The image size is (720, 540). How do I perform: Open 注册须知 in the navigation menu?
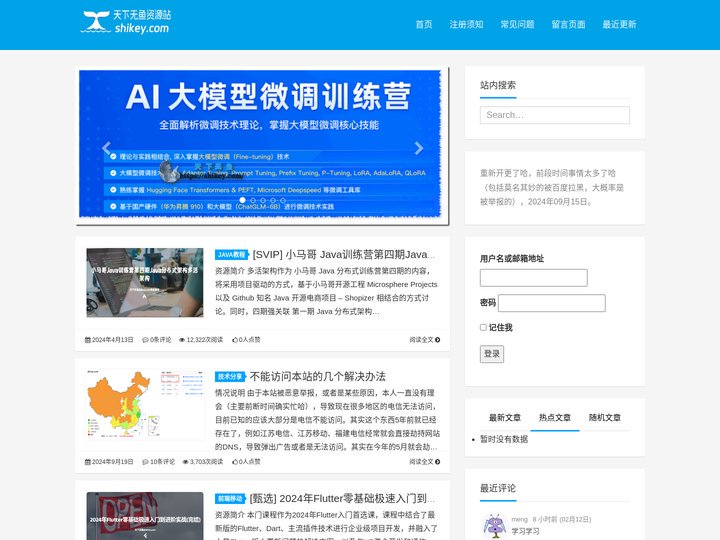[x=466, y=24]
